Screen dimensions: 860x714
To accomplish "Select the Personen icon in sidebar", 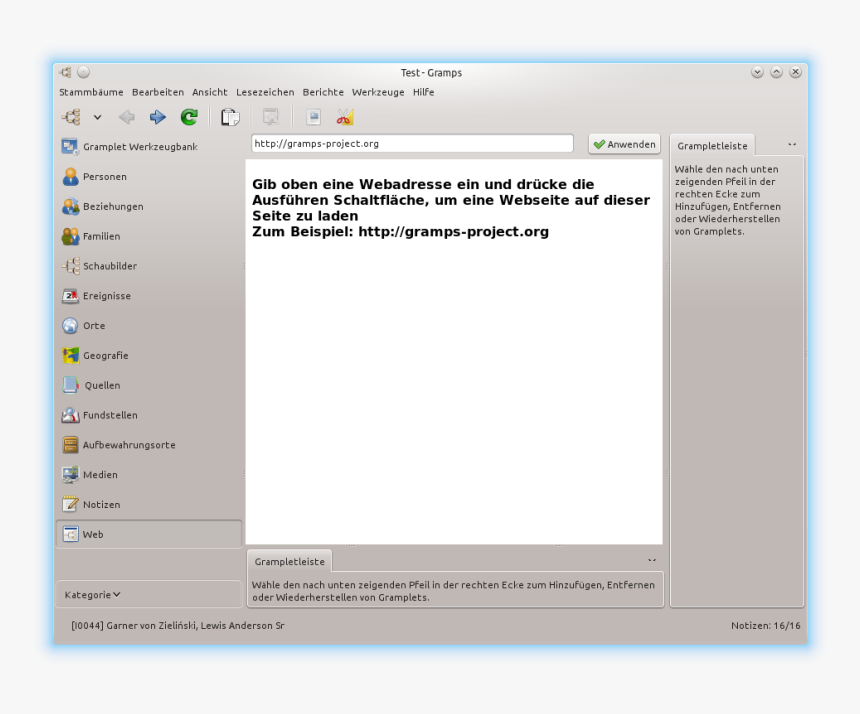I will [70, 177].
